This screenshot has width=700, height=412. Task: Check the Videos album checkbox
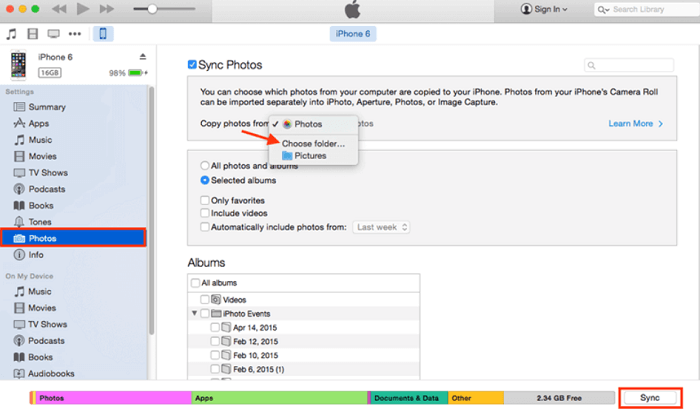204,300
